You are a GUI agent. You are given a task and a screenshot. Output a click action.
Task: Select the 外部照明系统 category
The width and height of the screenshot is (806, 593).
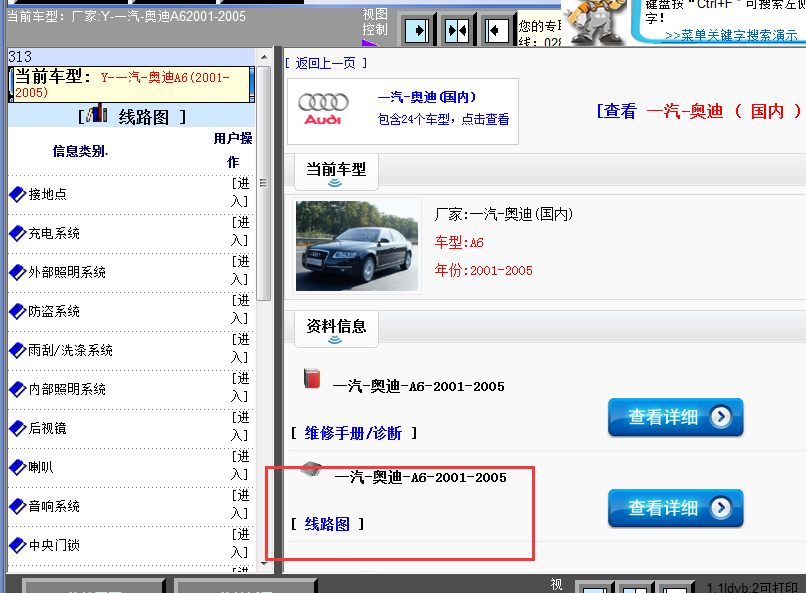click(67, 272)
